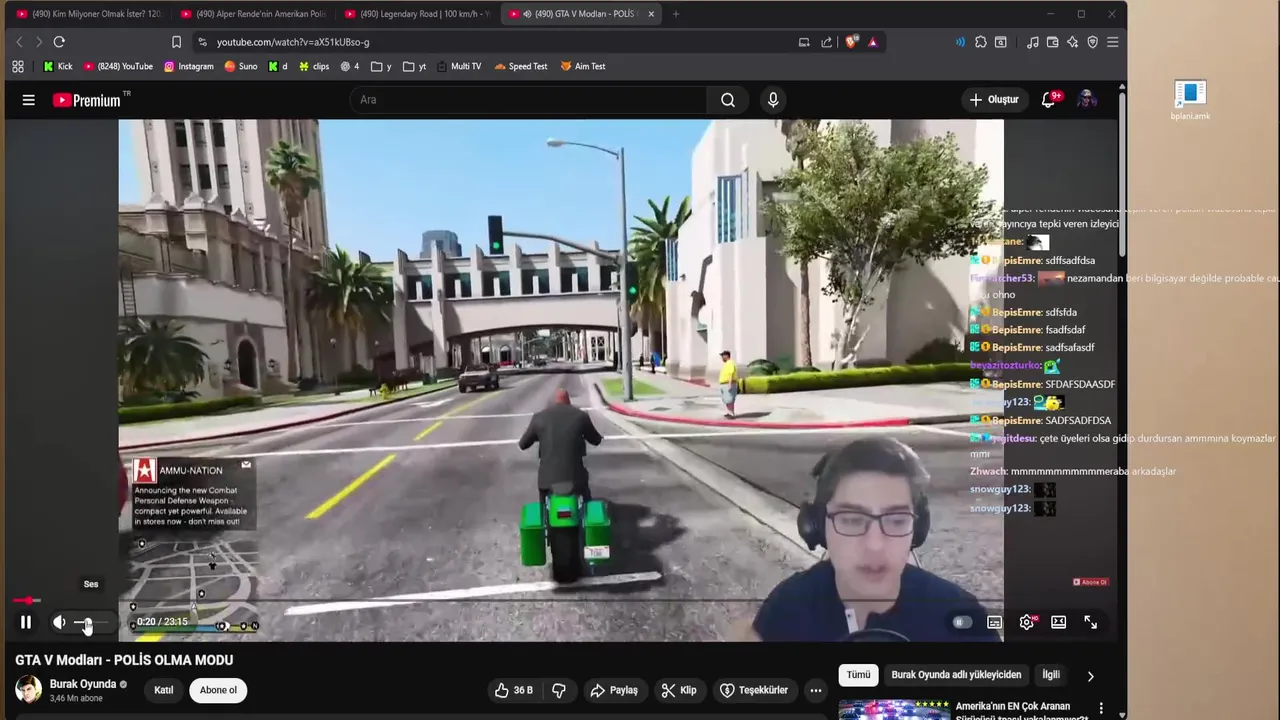This screenshot has width=1280, height=720.
Task: Switch to Alper Rende'nin Amerikan Polis tab
Action: (253, 14)
